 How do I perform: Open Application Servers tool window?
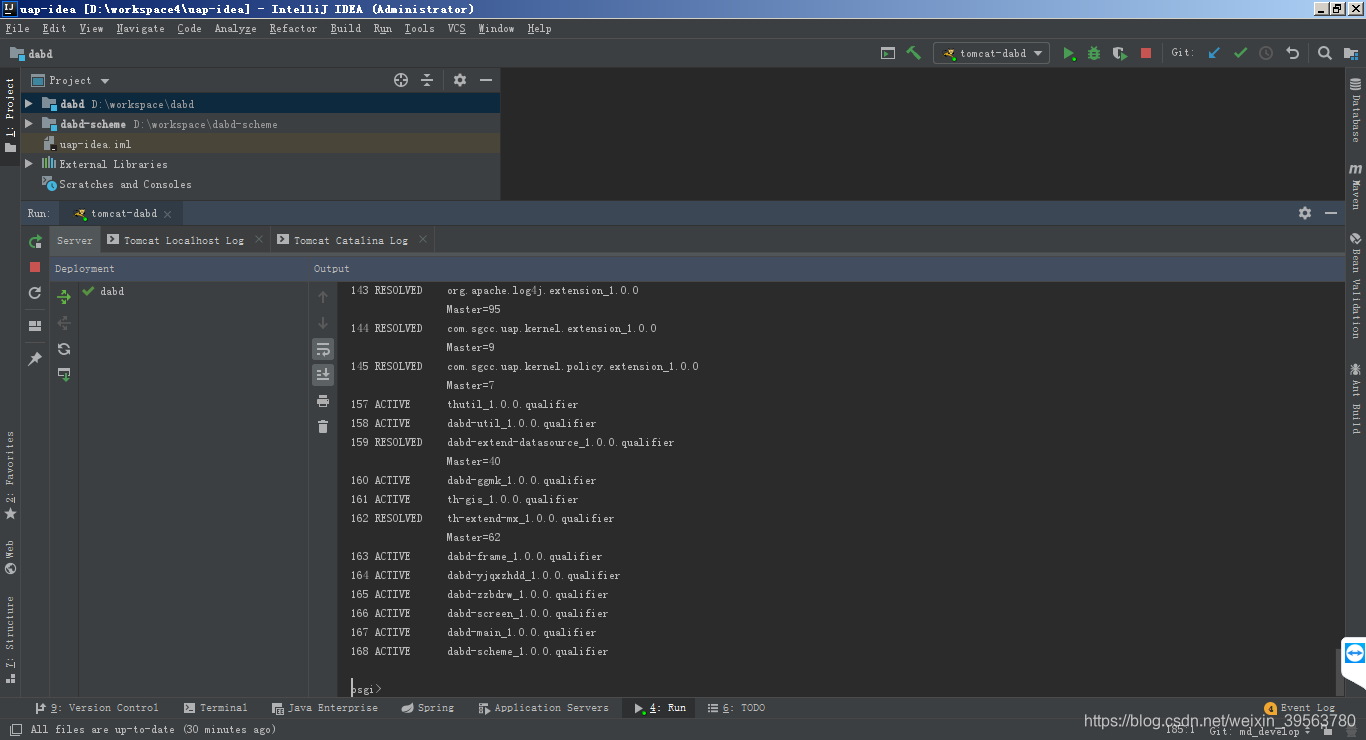(x=543, y=708)
